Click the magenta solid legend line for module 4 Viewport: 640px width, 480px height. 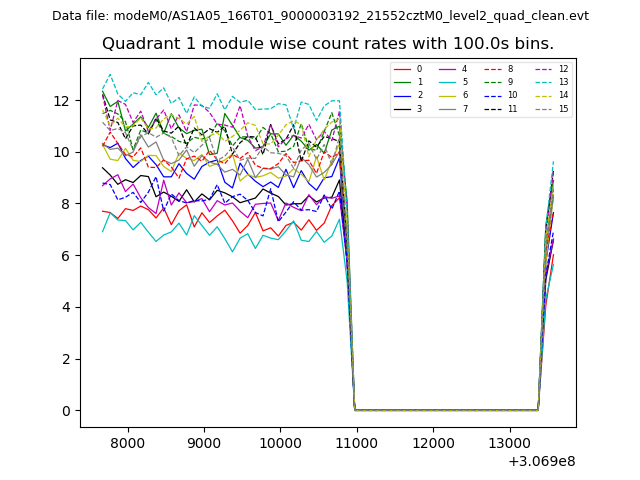point(445,69)
